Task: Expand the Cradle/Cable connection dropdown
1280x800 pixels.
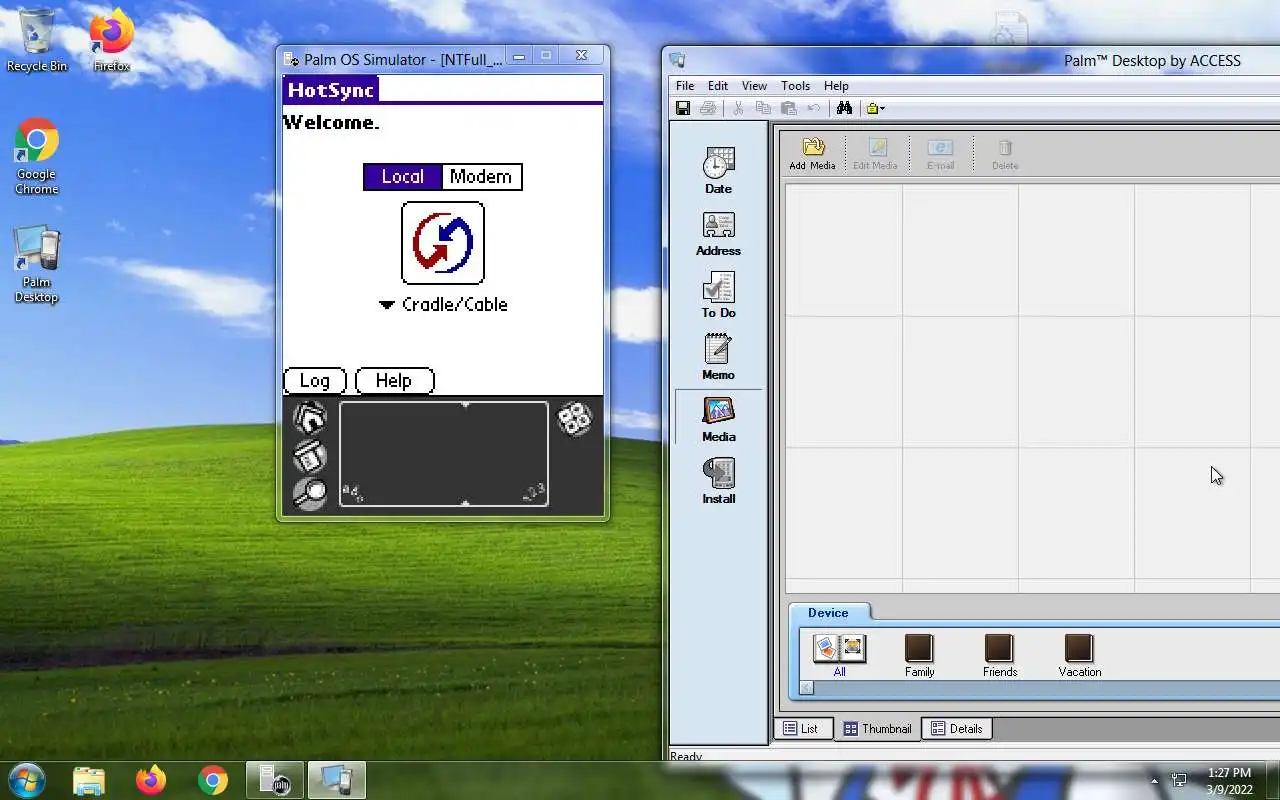Action: (443, 305)
